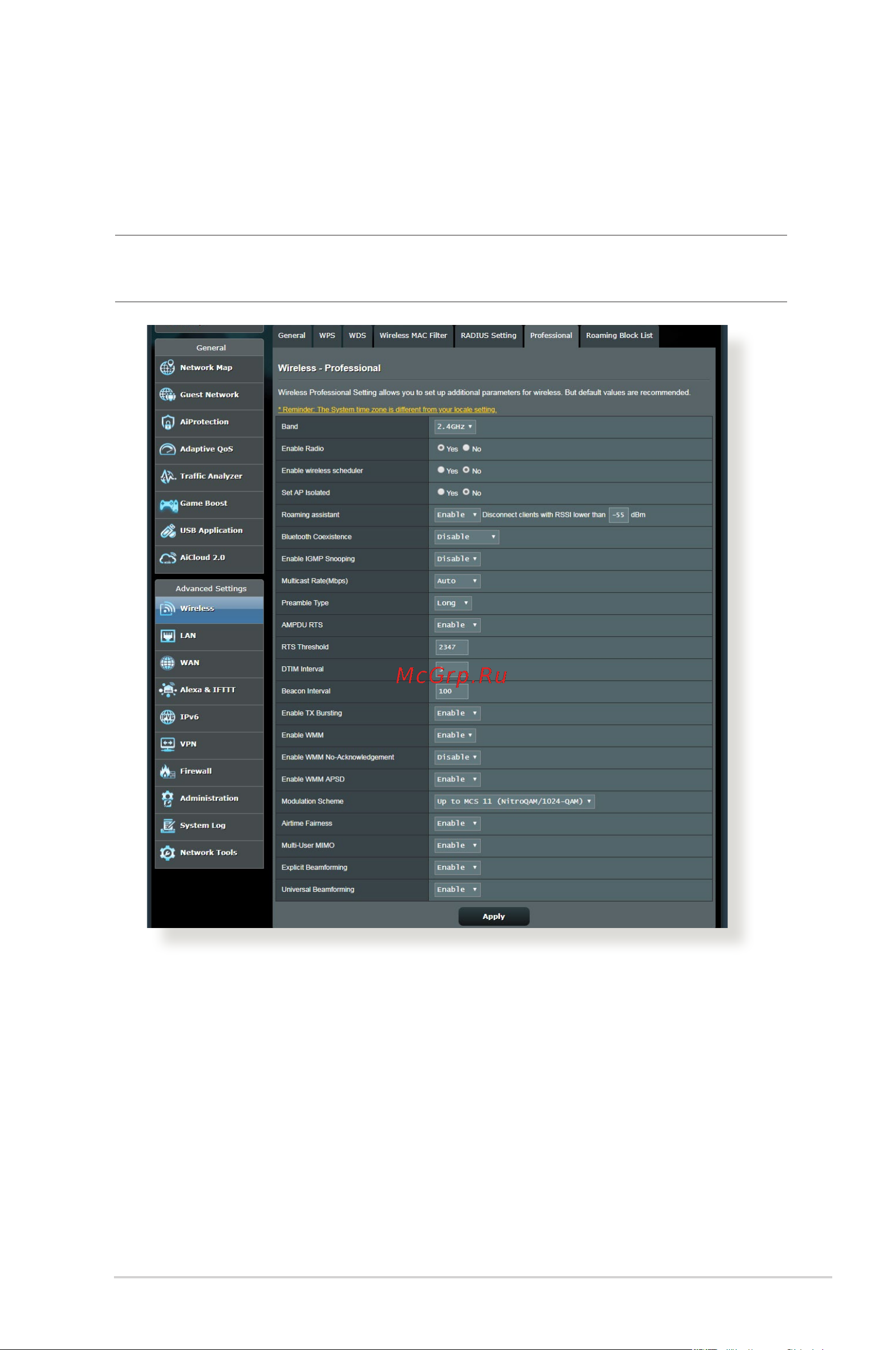Switch to the Roaming Block List tab
The height and width of the screenshot is (1350, 896).
[620, 336]
